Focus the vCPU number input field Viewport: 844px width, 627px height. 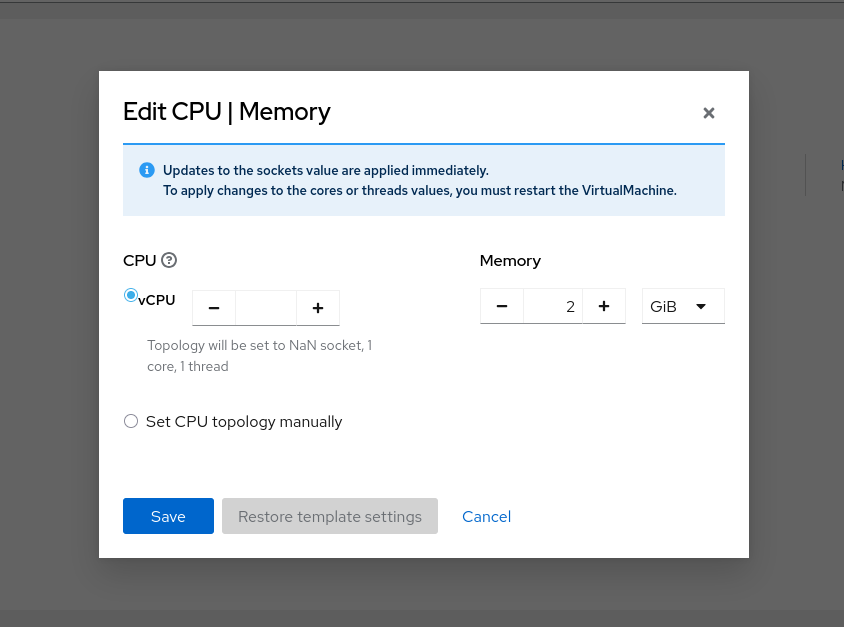266,308
